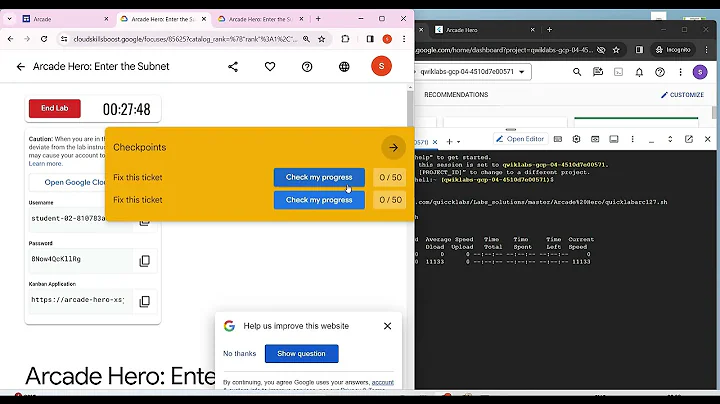Toggle side panel icon in left browser
Screen dimensions: 720x404
(x=370, y=39)
